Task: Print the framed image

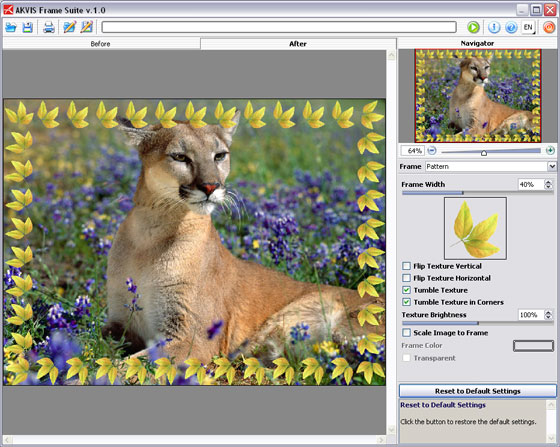Action: [49, 27]
